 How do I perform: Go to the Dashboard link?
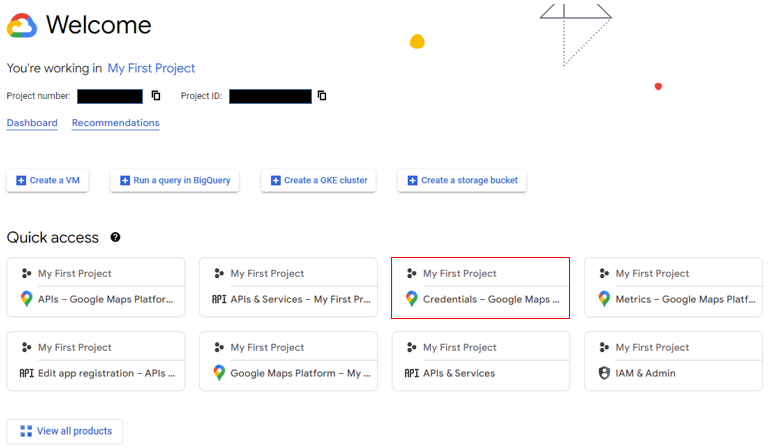32,123
